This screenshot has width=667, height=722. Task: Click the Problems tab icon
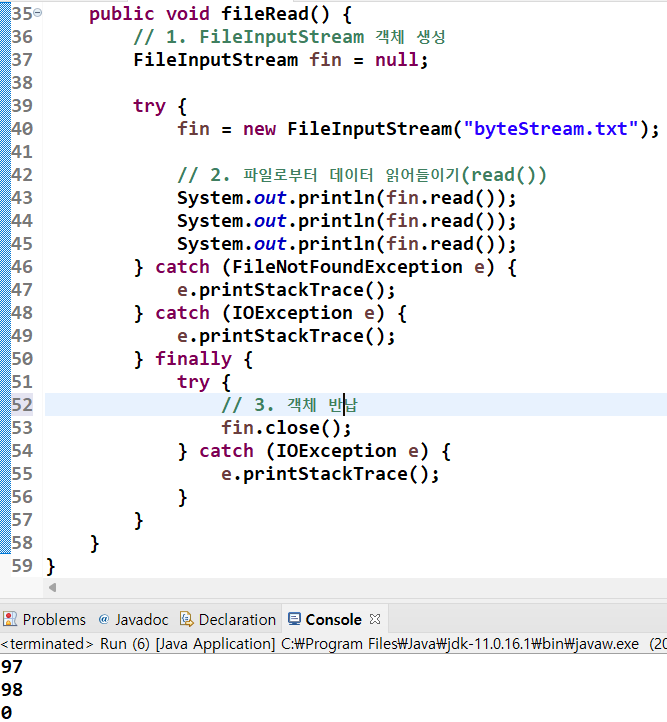10,619
